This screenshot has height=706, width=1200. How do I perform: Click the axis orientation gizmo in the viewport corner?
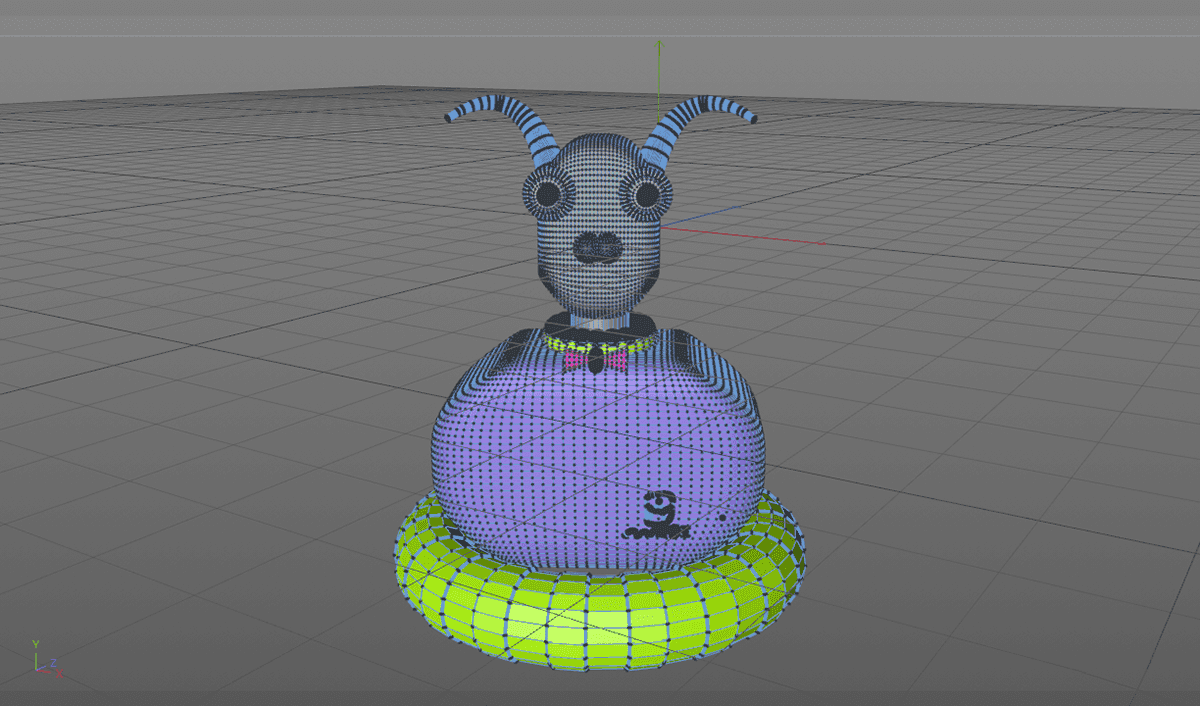pyautogui.click(x=46, y=660)
